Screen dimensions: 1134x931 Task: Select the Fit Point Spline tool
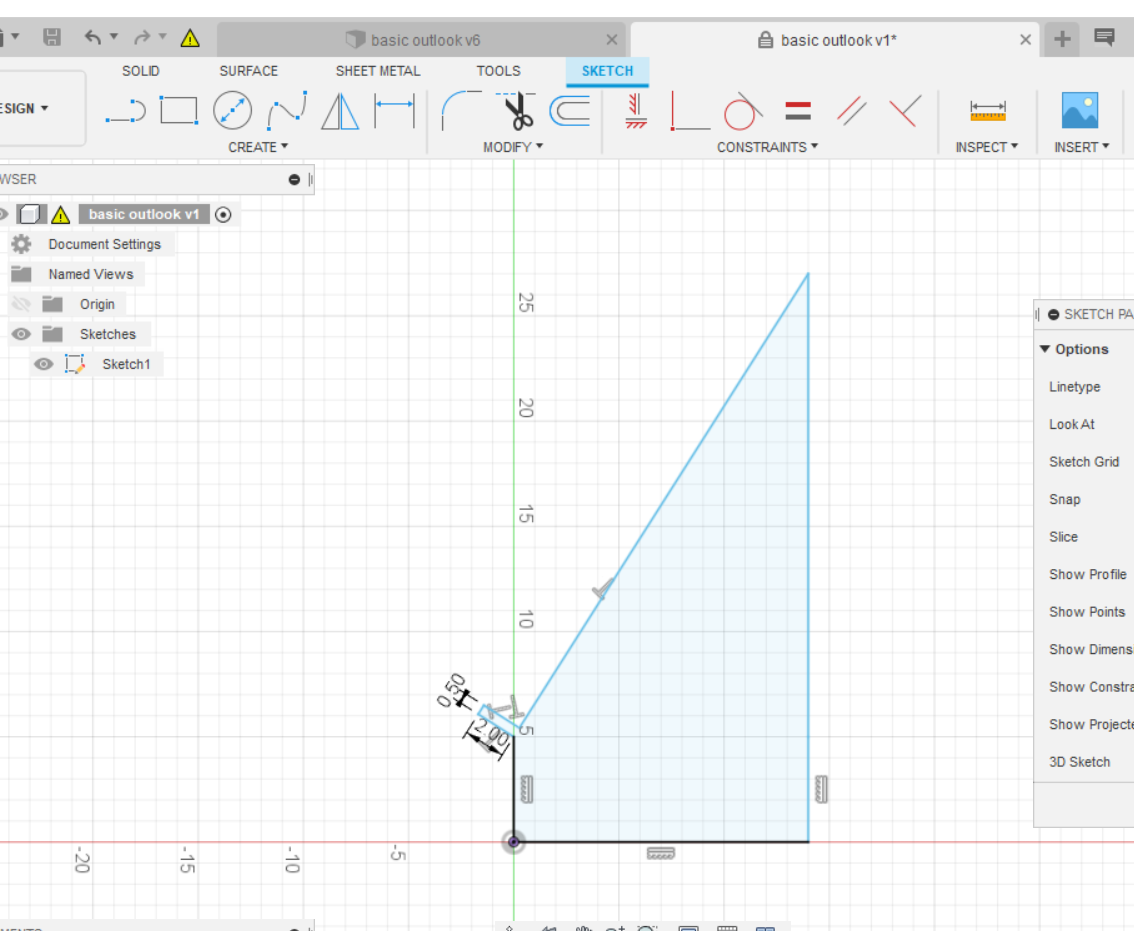pos(287,111)
